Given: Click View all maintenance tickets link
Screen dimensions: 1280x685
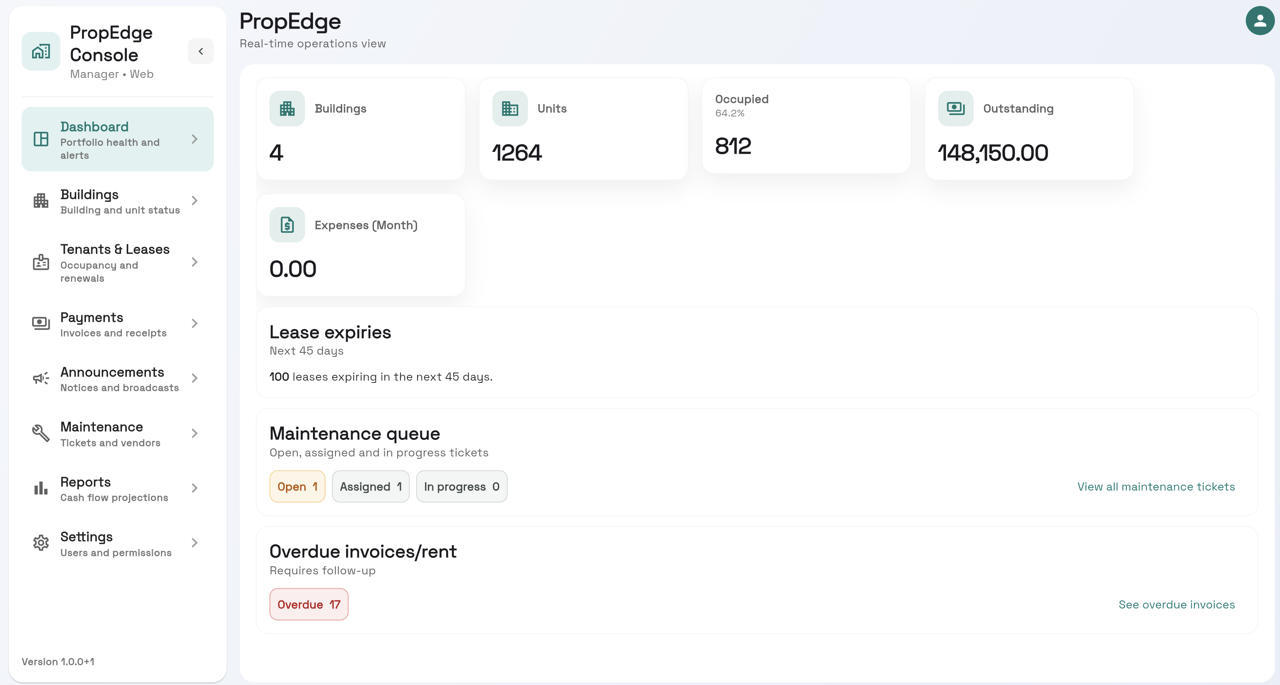Looking at the screenshot, I should (1156, 486).
